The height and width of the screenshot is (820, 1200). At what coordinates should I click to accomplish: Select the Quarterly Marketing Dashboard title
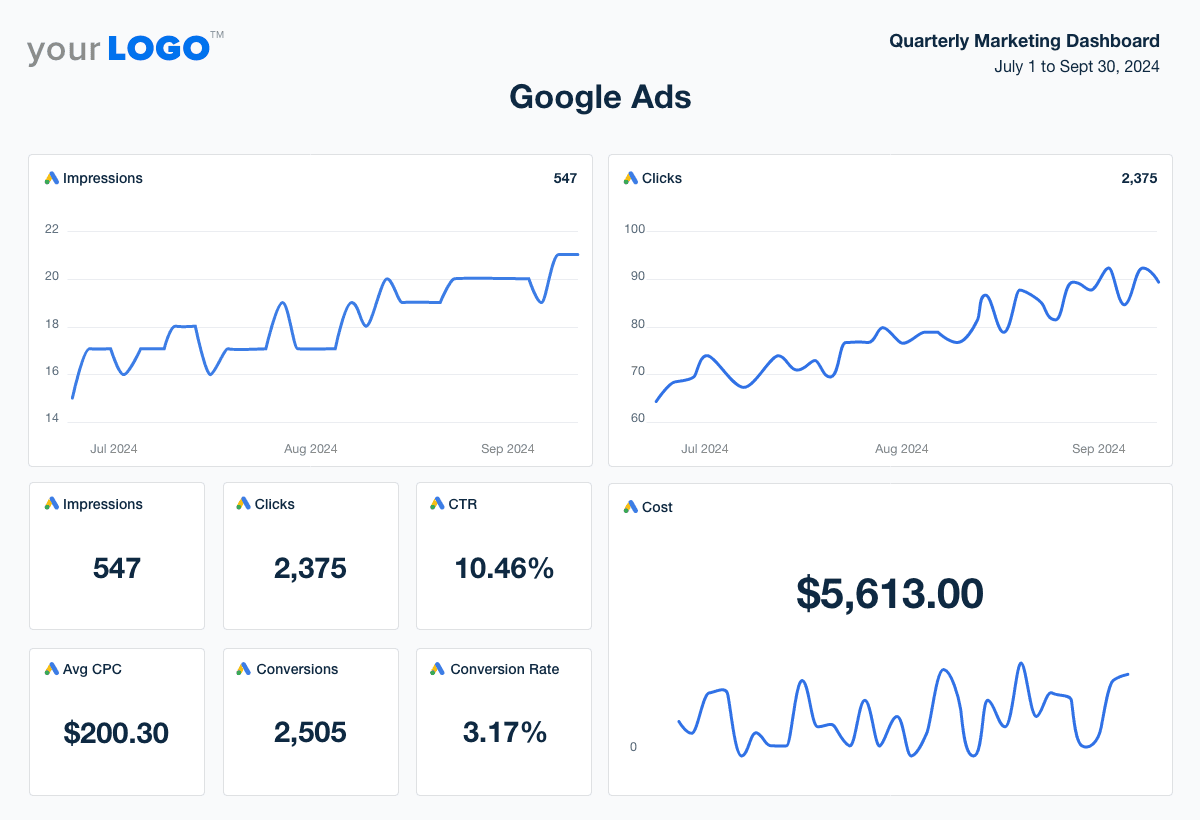(1024, 41)
